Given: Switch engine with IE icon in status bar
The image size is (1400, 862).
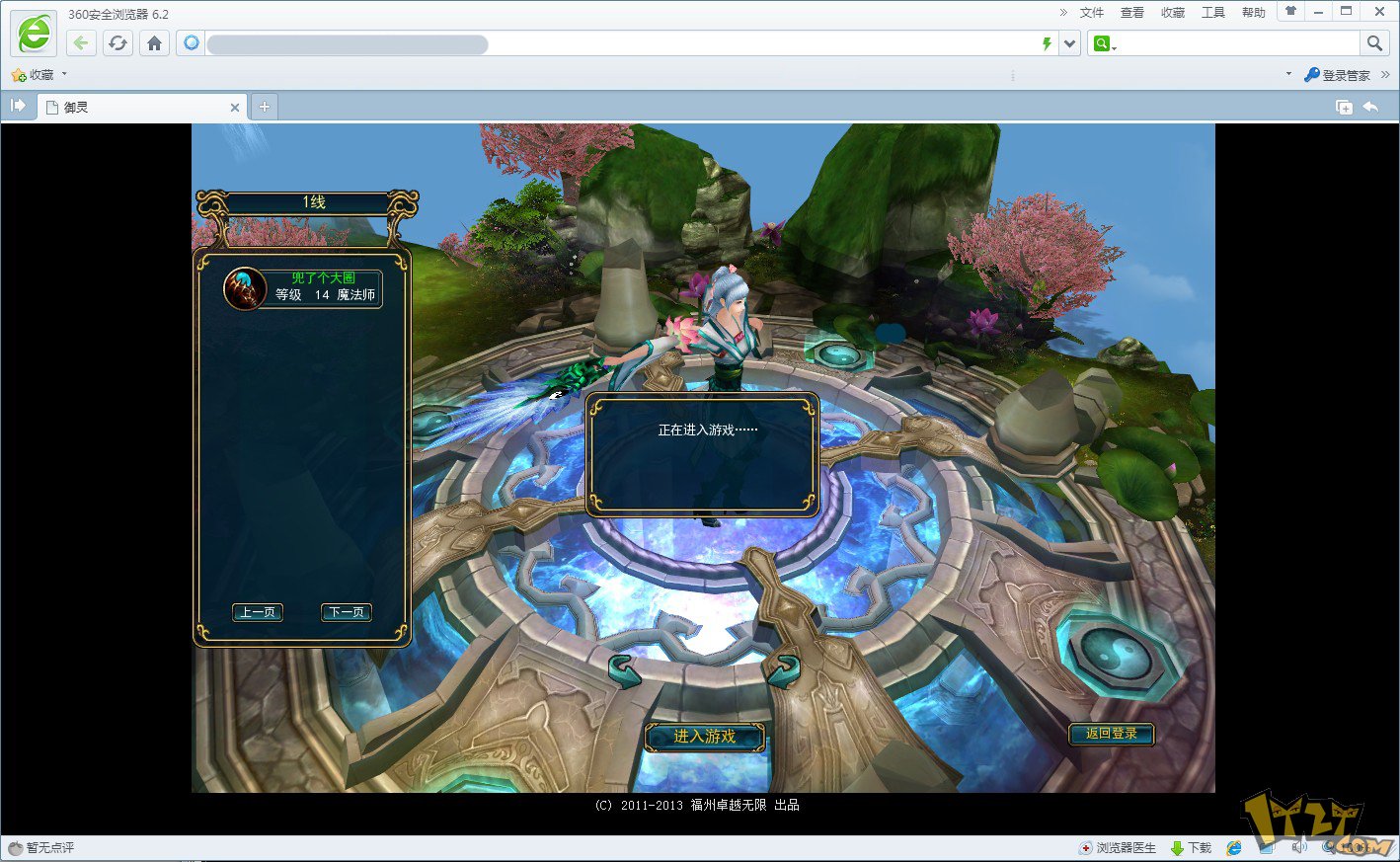Looking at the screenshot, I should pos(1234,848).
